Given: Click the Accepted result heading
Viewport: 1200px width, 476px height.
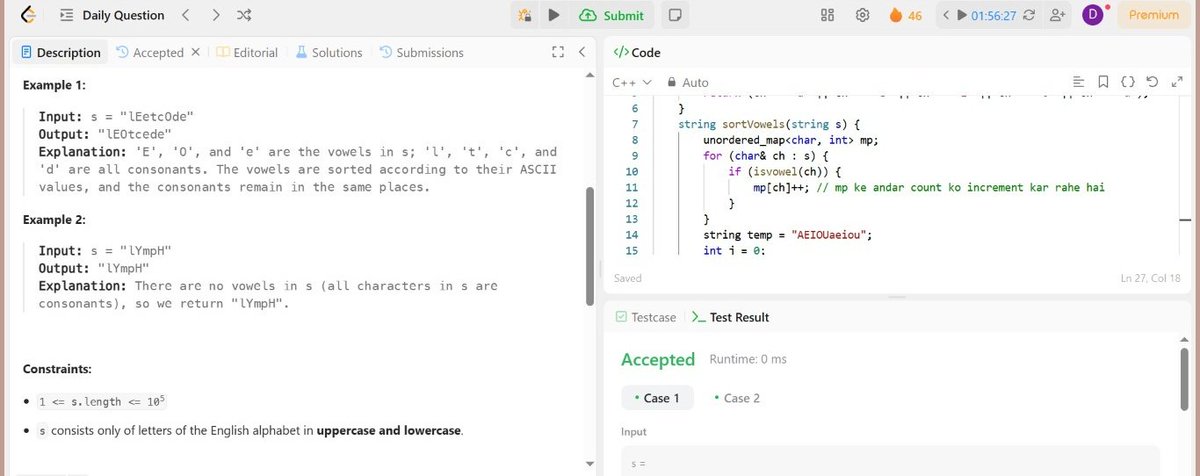Looking at the screenshot, I should pos(658,359).
